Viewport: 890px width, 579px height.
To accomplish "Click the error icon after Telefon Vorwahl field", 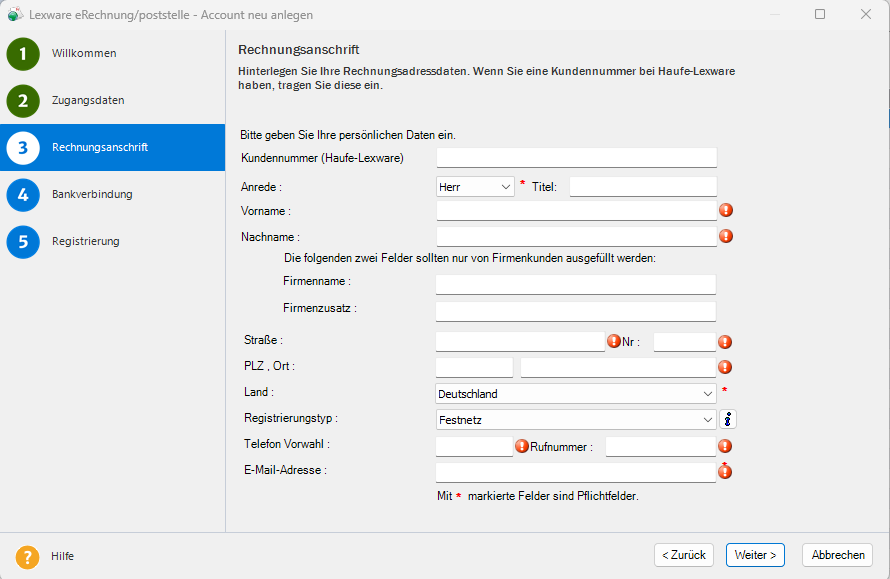I will pyautogui.click(x=522, y=446).
